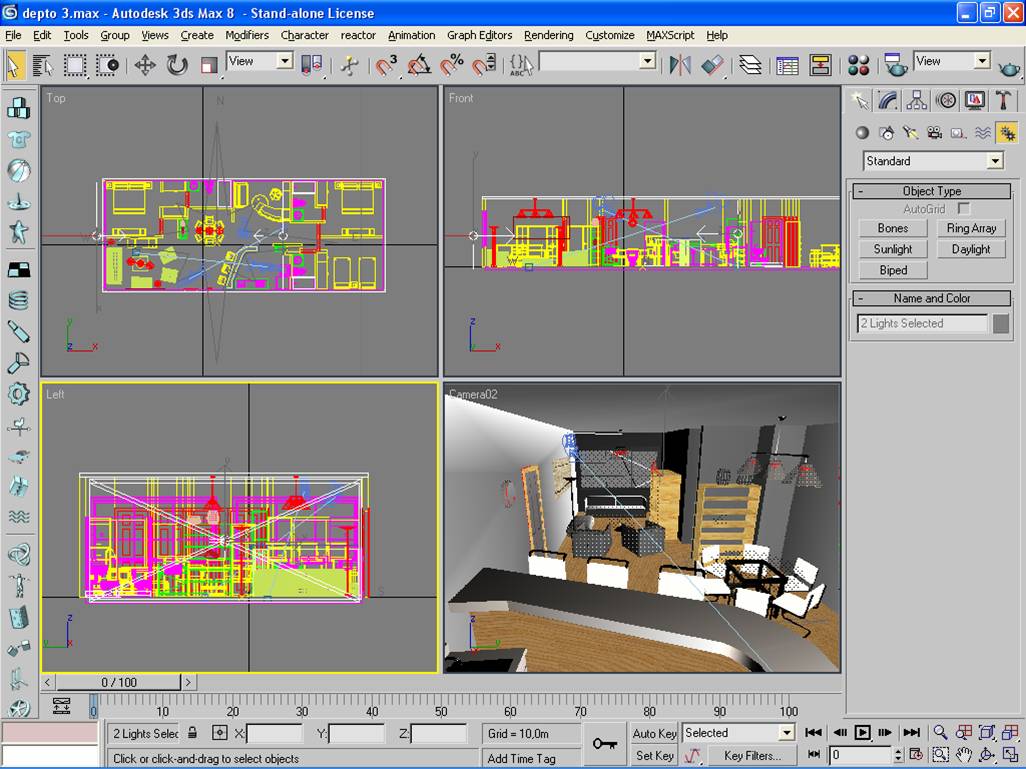Open the MAXScript menu
The width and height of the screenshot is (1026, 769).
point(669,35)
